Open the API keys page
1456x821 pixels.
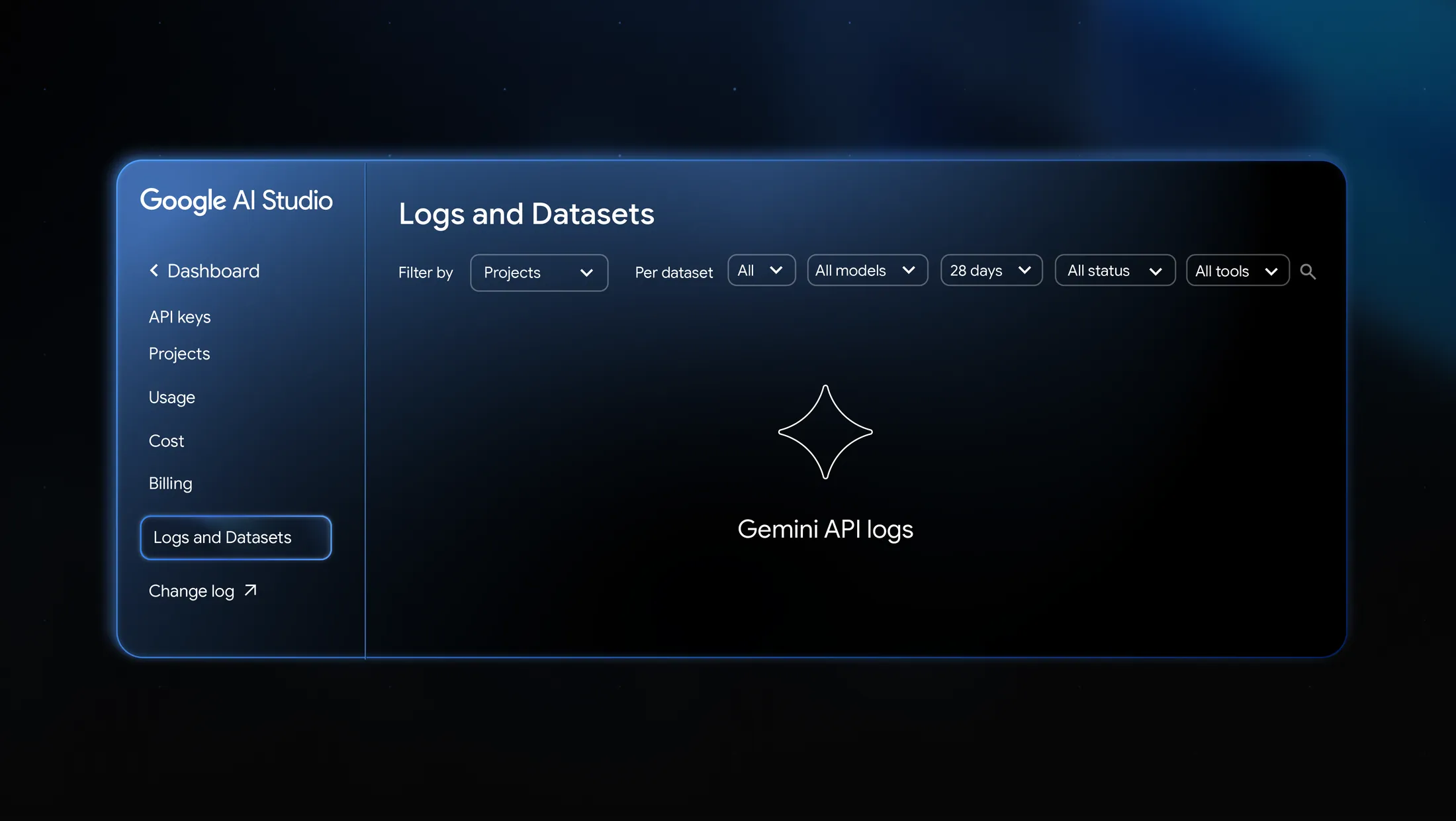(x=179, y=316)
